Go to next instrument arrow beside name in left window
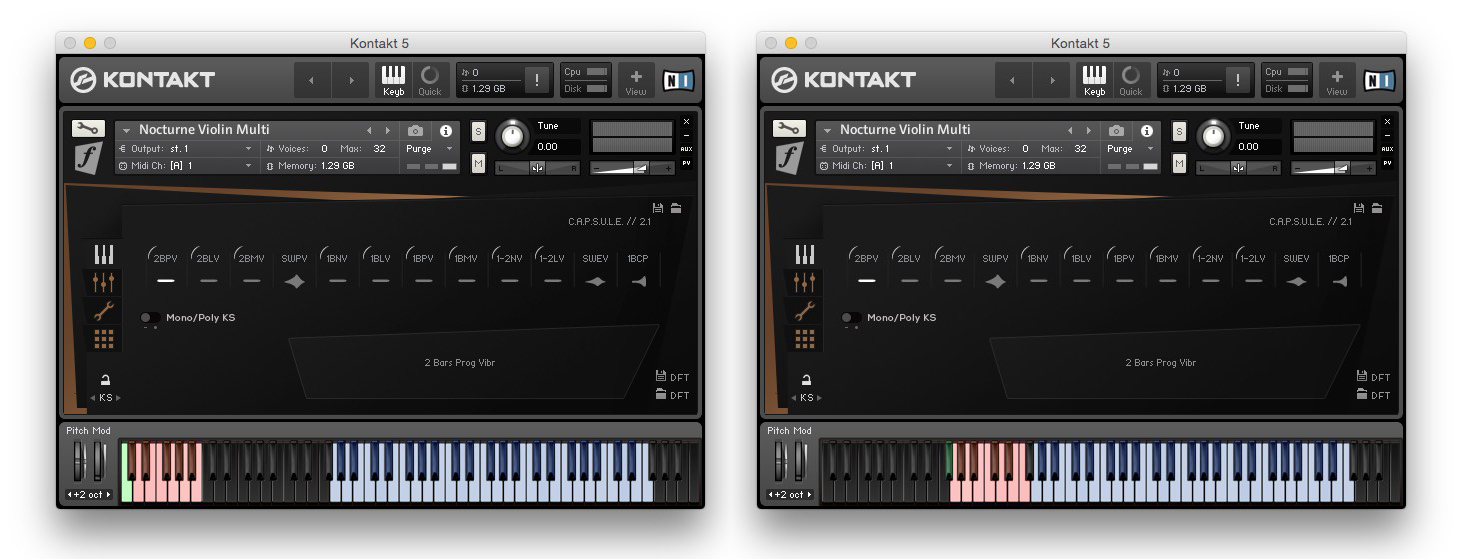Screen dimensions: 1461x559 click(x=388, y=130)
